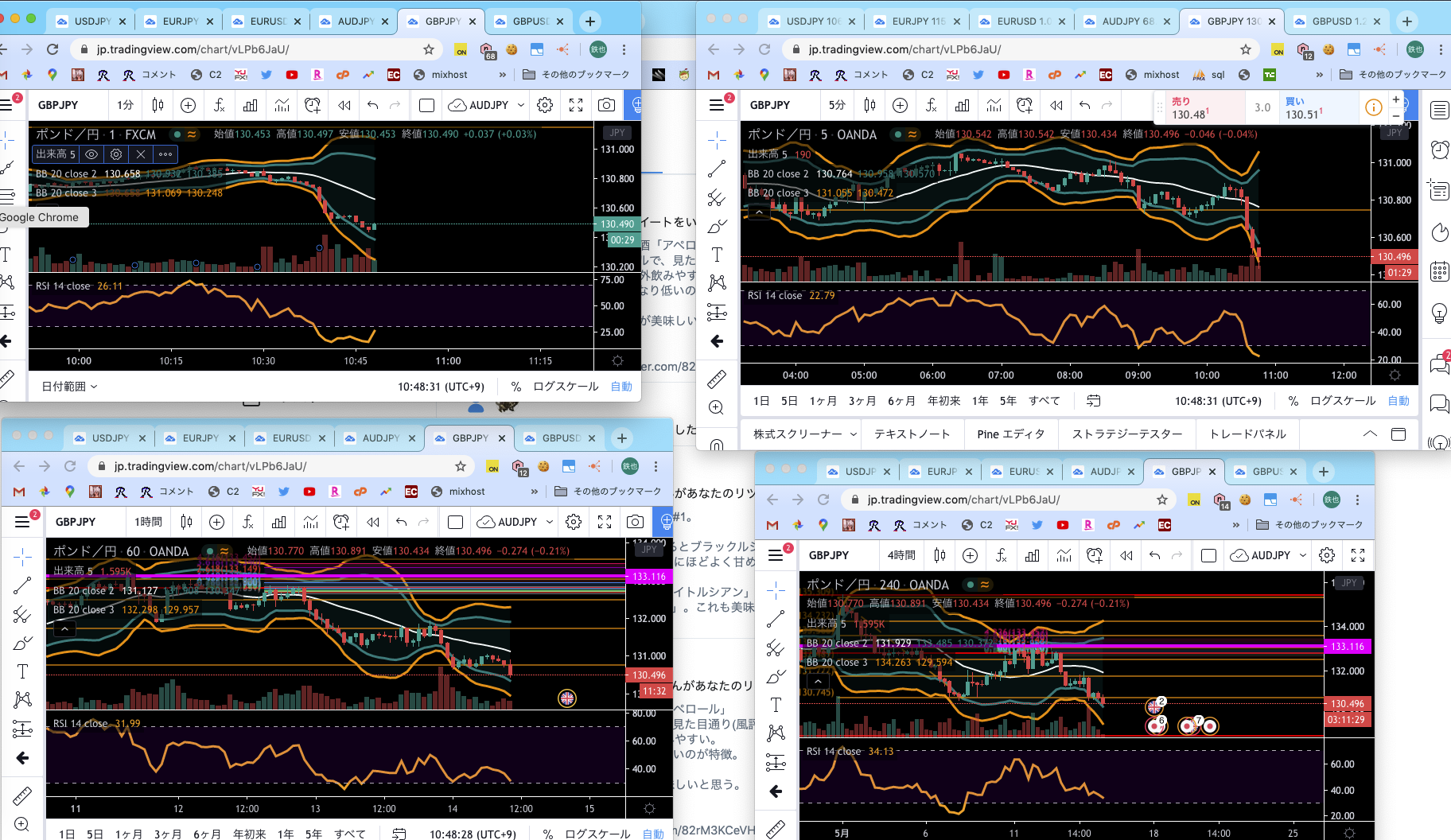The width and height of the screenshot is (1451, 840).
Task: Click the UK flag event marker on 1時間 chart
Action: (566, 698)
